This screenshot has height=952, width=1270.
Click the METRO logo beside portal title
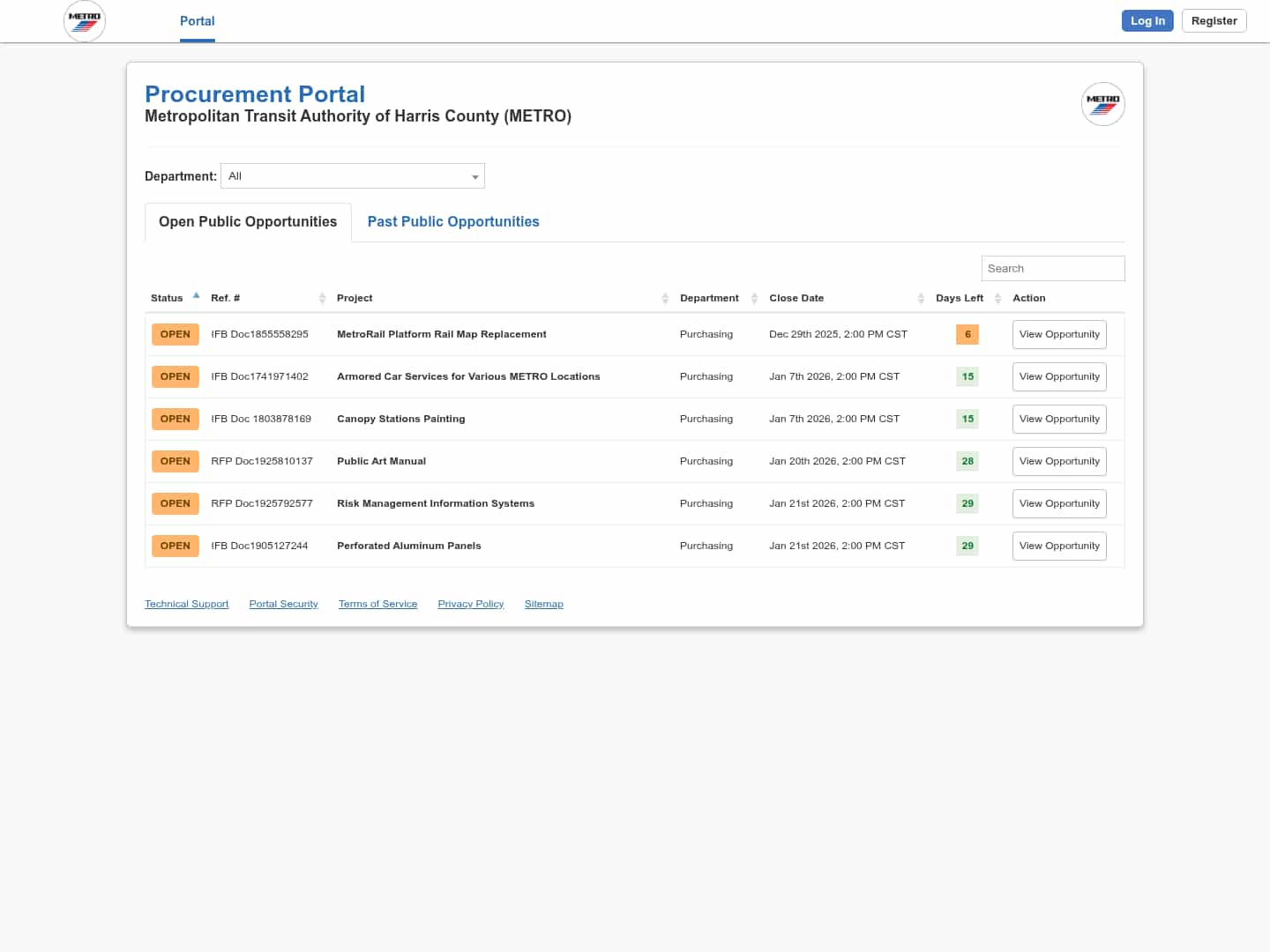tap(1102, 104)
